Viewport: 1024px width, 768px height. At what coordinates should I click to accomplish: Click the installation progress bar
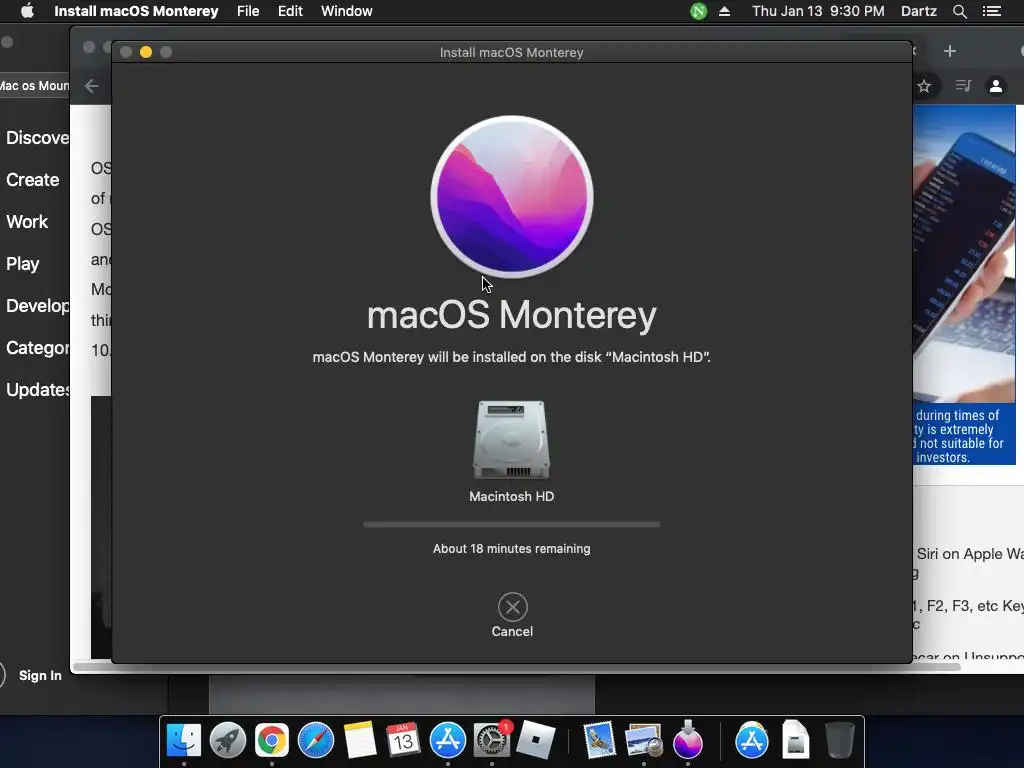511,524
